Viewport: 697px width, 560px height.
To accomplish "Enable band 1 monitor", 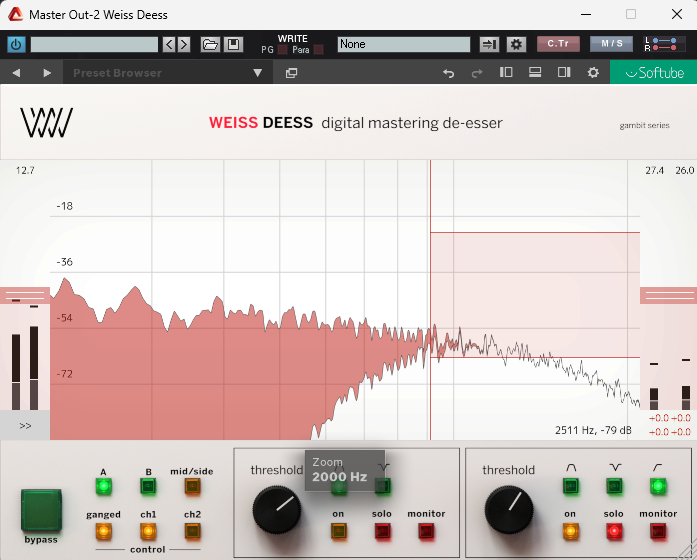I will pyautogui.click(x=426, y=531).
